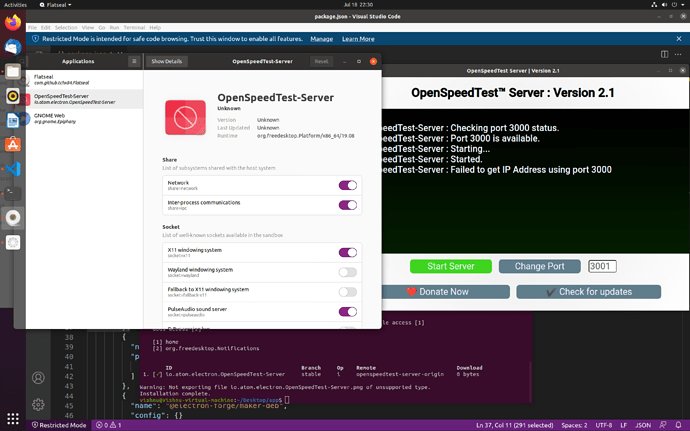Click the port number field showing 3001
The image size is (690, 431).
(x=602, y=266)
